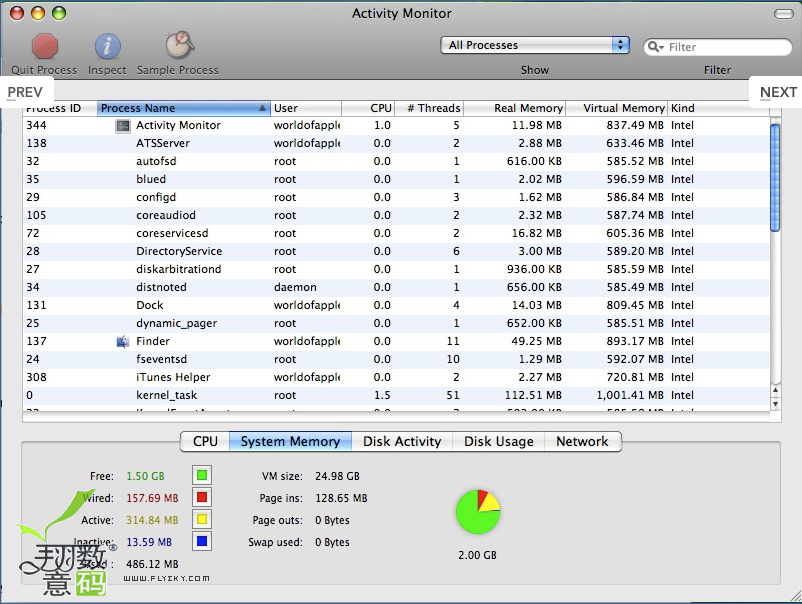802x604 pixels.
Task: Sort by Real Memory column header
Action: pos(515,108)
